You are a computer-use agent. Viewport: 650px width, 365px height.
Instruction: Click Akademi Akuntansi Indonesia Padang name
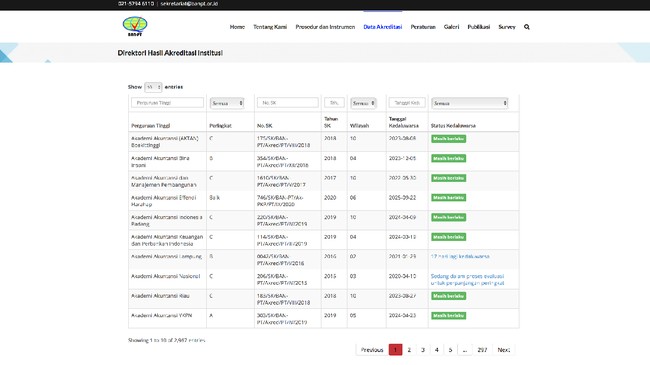[167, 221]
